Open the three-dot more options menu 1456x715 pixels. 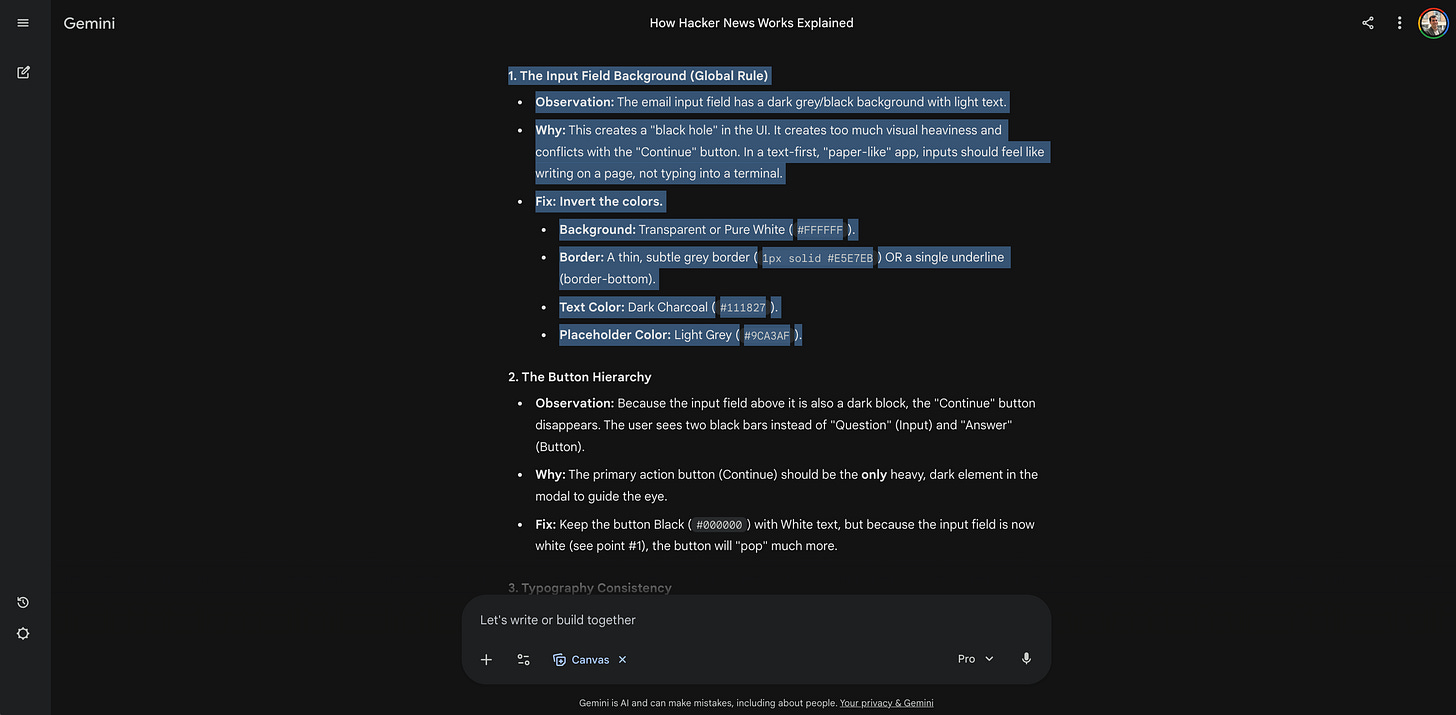1399,22
